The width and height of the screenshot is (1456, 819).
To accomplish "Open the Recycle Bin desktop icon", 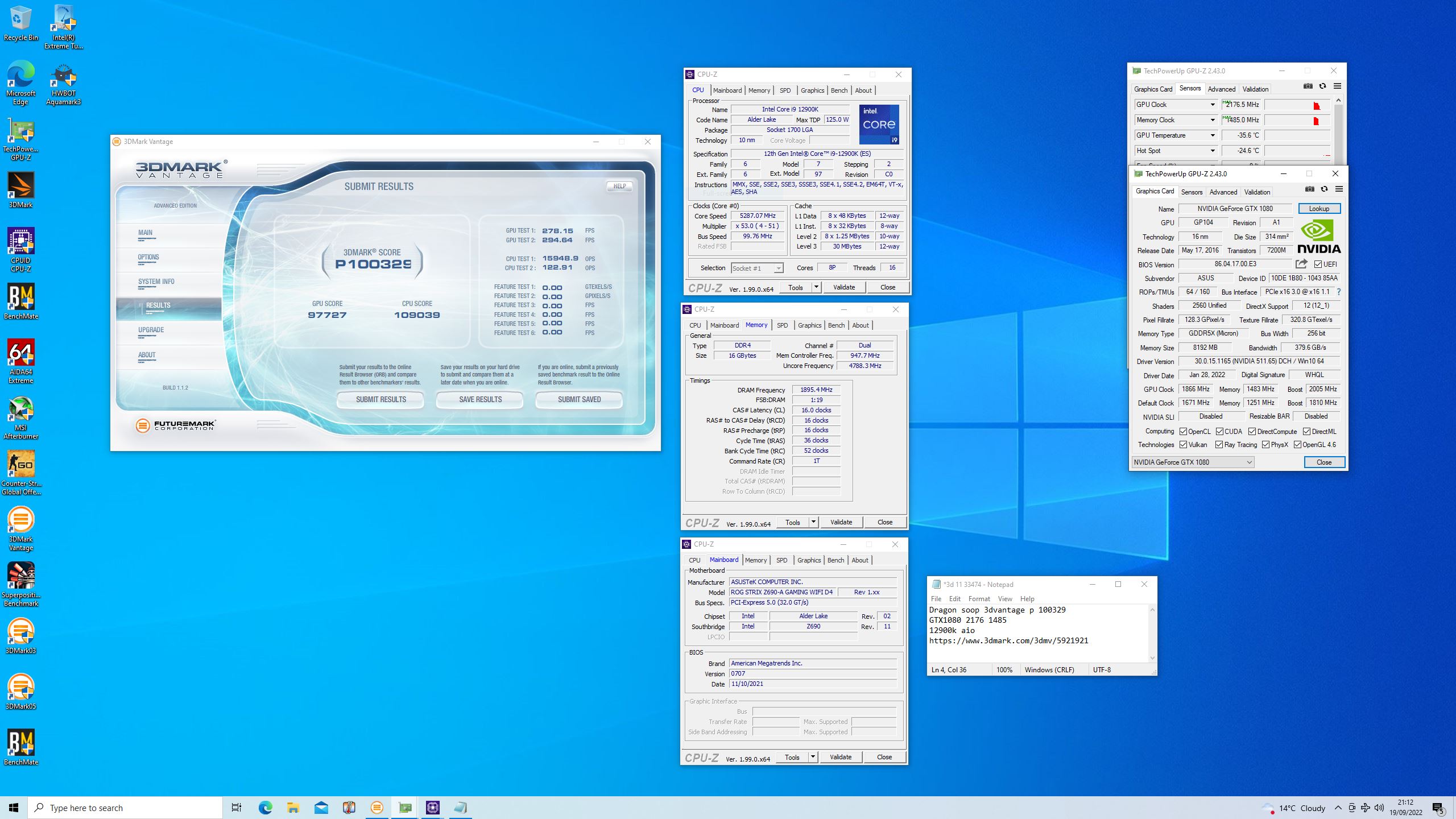I will (x=21, y=23).
